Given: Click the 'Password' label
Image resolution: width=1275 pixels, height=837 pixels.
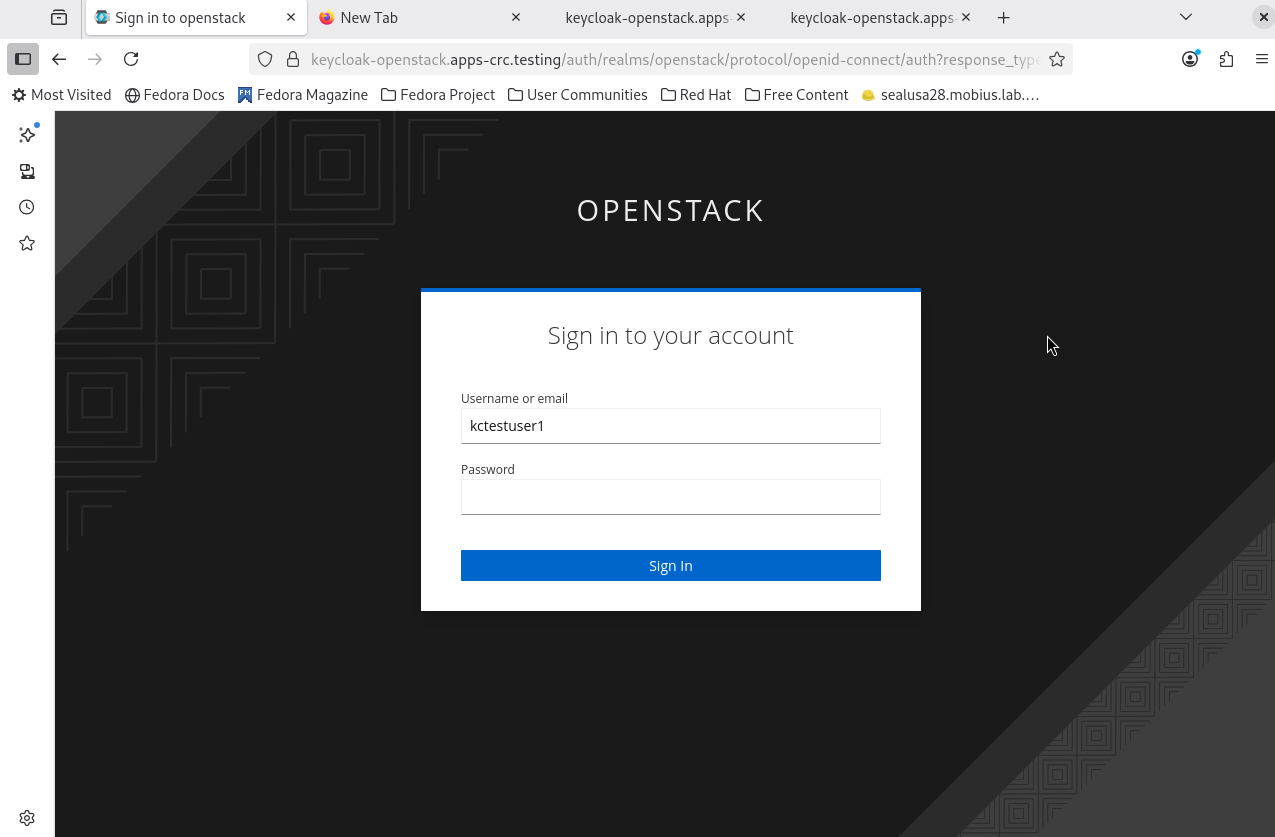Looking at the screenshot, I should 488,469.
